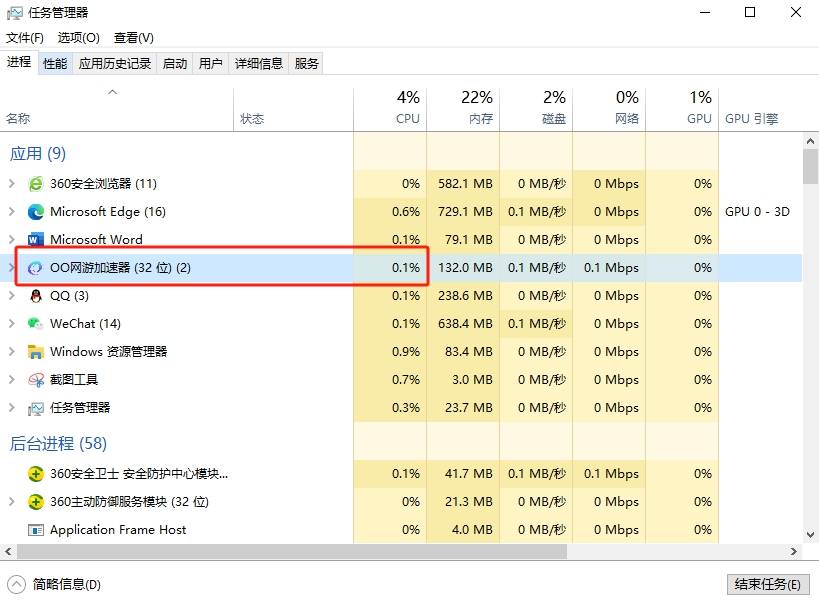
Task: Click the 238.6 MB memory cell
Action: (x=465, y=296)
